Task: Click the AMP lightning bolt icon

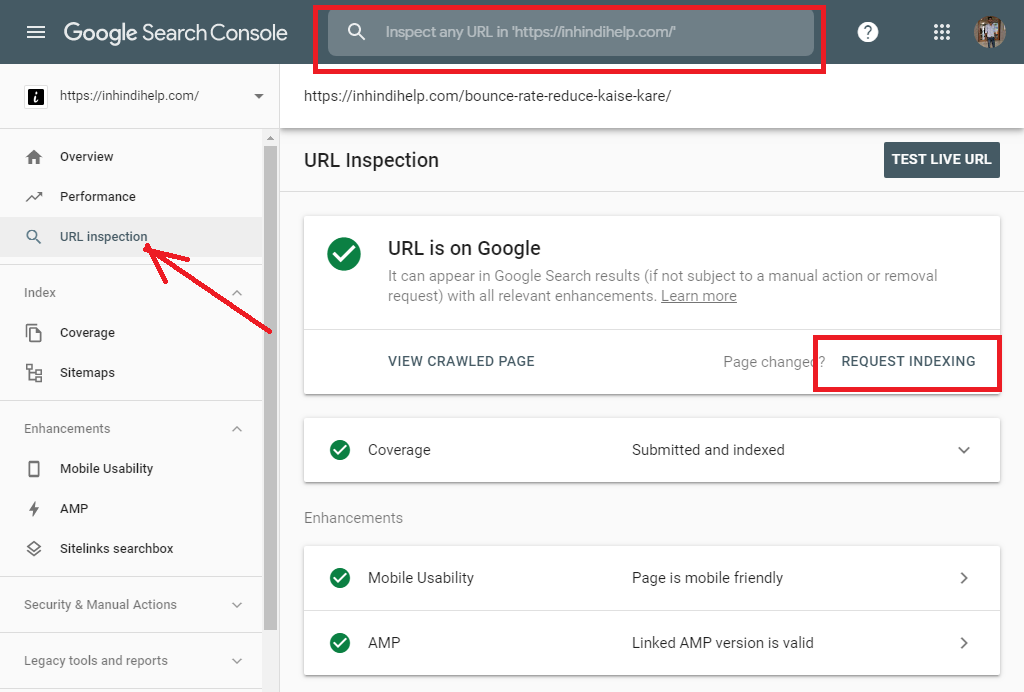Action: (x=34, y=509)
